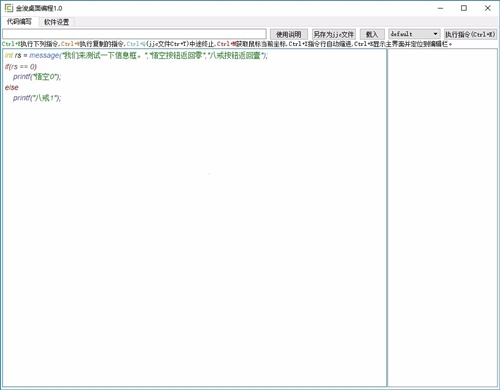Click the app logo icon in title bar
The image size is (500, 390).
(9, 8)
